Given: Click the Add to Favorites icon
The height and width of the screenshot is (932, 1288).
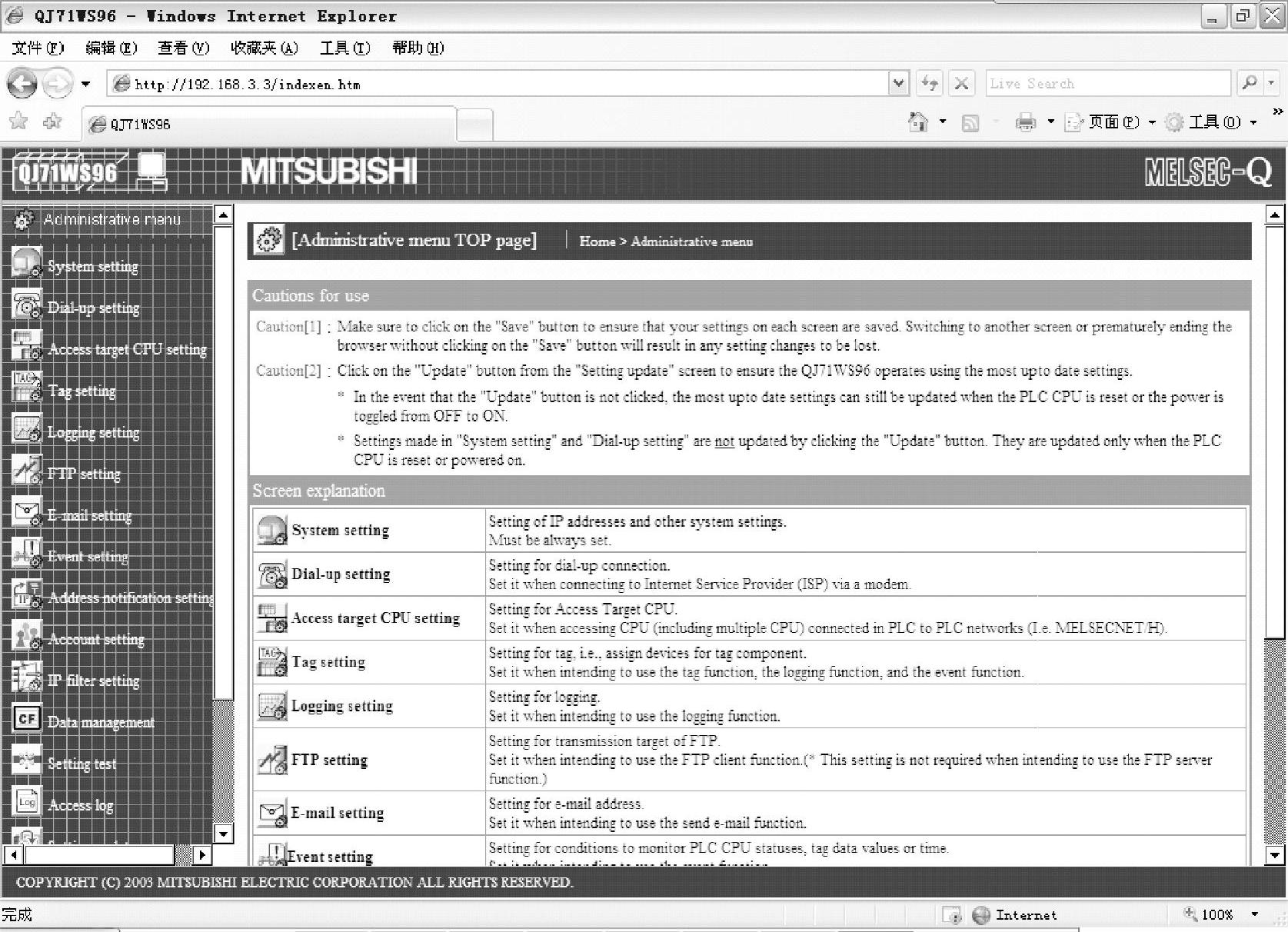Looking at the screenshot, I should pyautogui.click(x=53, y=121).
